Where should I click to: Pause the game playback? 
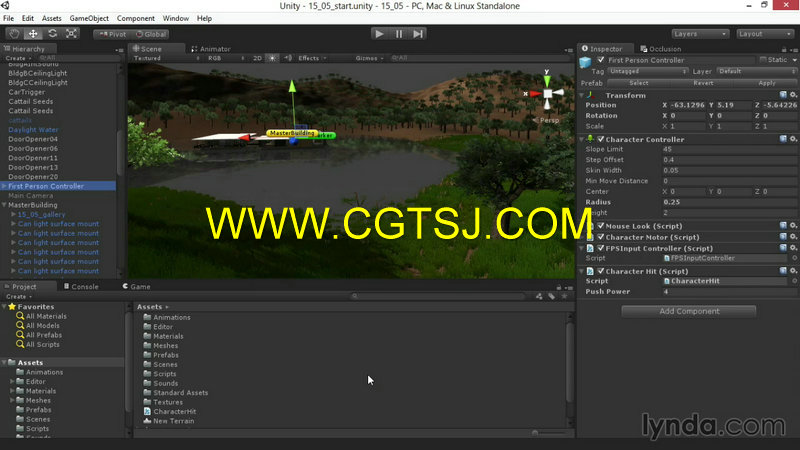(x=398, y=34)
